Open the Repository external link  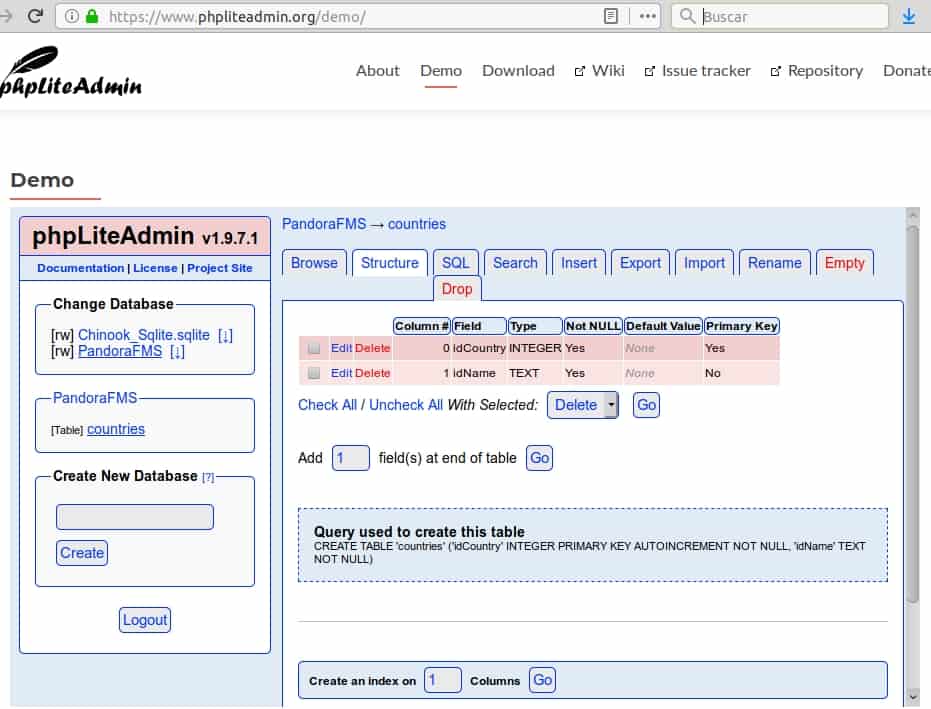pyautogui.click(x=816, y=71)
